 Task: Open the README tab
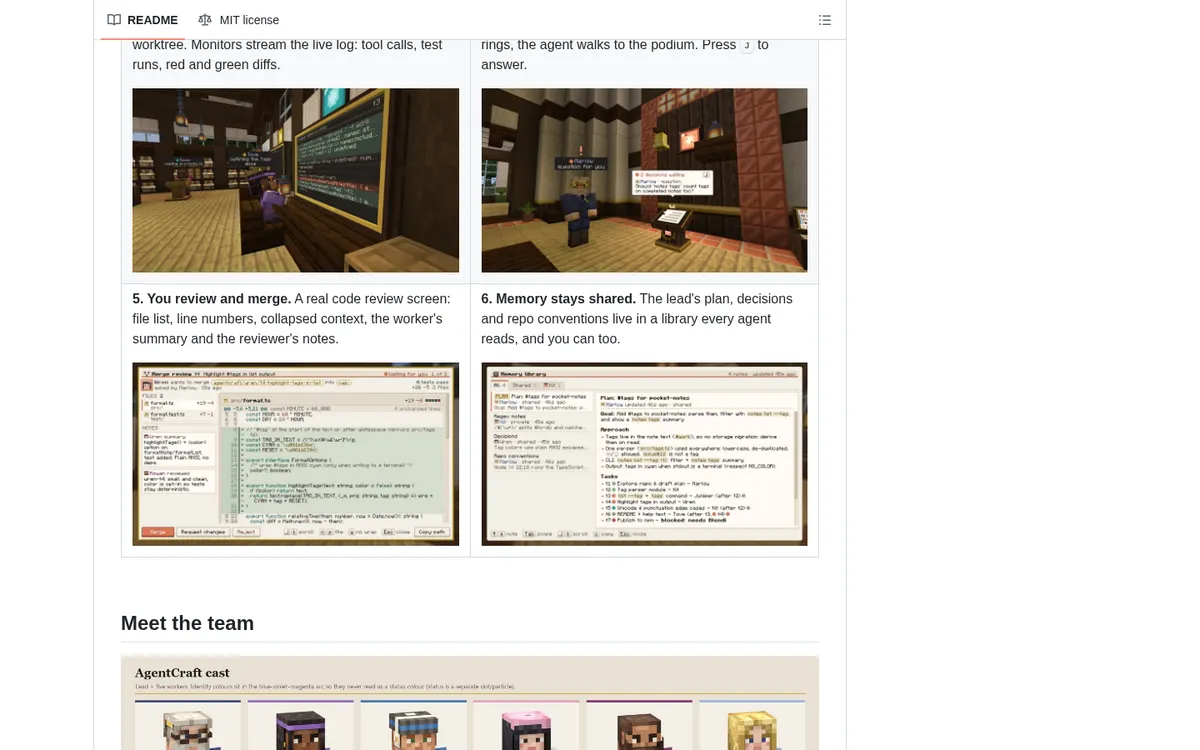tap(143, 20)
